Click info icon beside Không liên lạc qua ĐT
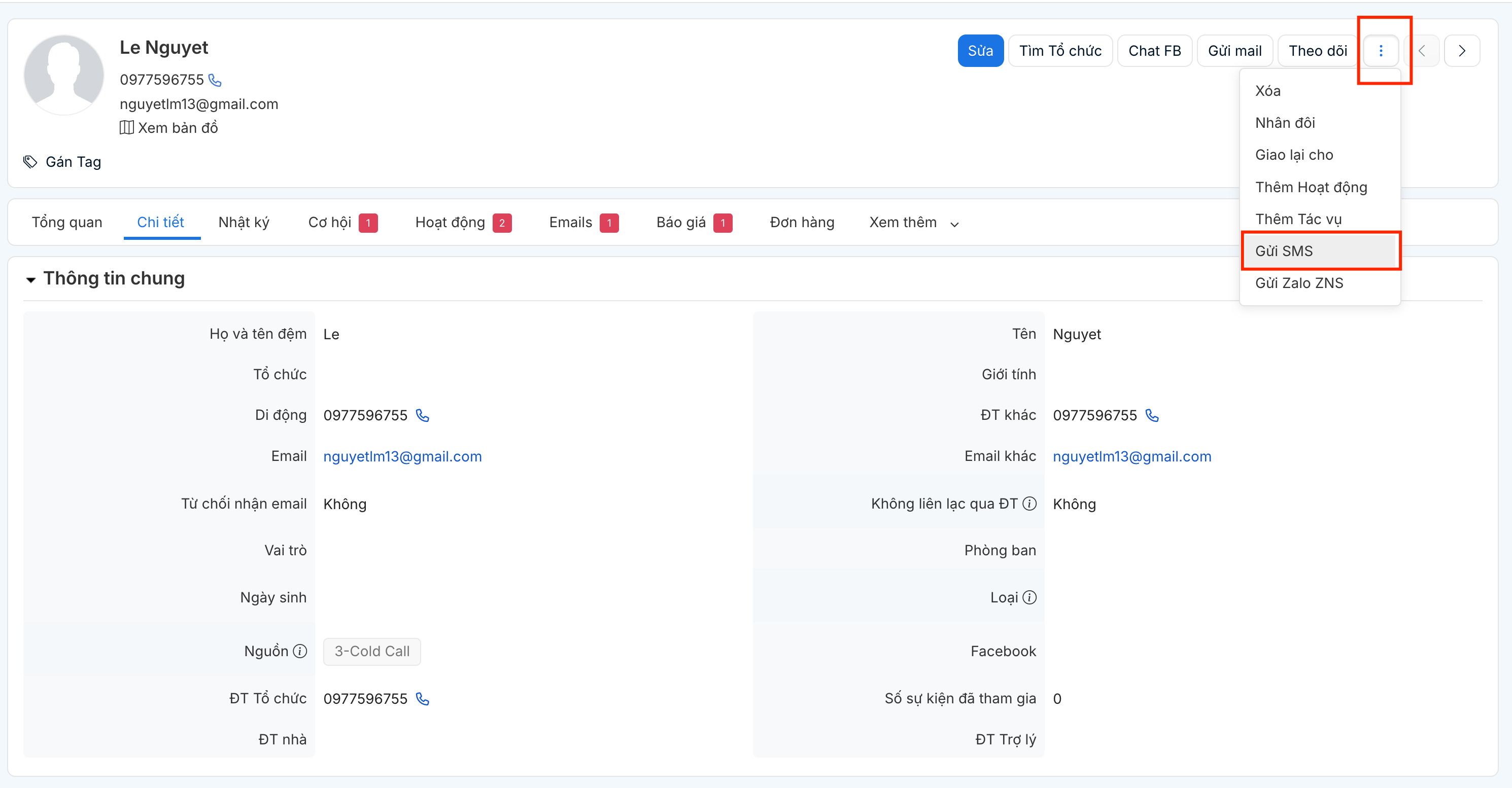1512x788 pixels. pyautogui.click(x=1029, y=504)
